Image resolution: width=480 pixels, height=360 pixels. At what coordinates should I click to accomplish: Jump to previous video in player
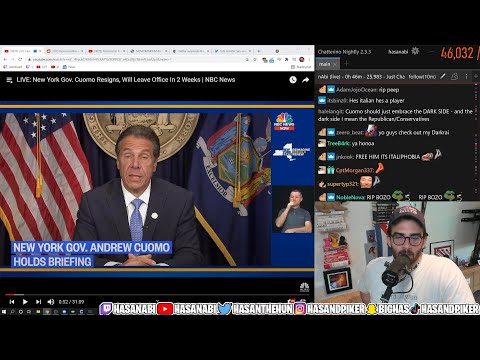point(12,302)
